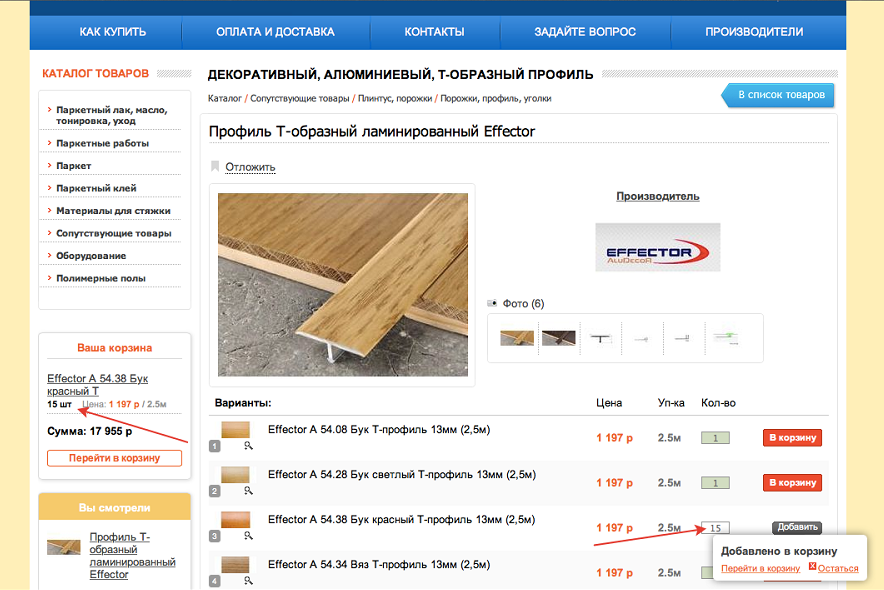Click viewed product thumbnail under Вы смотрели

[x=64, y=547]
